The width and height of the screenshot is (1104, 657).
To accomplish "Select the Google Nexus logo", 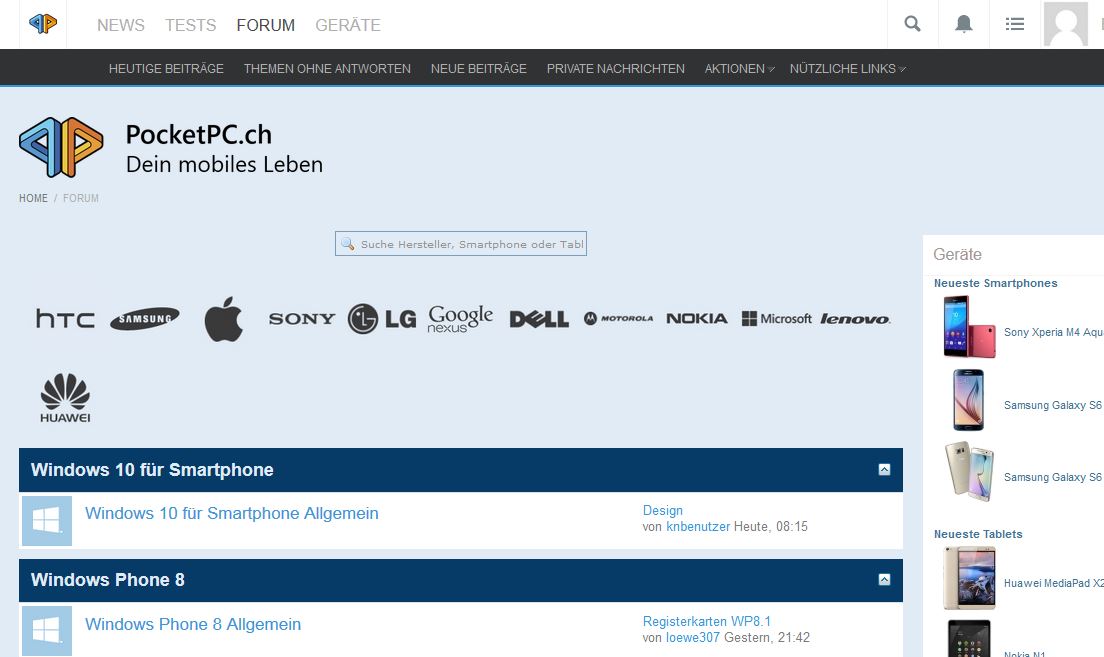I will tap(460, 319).
